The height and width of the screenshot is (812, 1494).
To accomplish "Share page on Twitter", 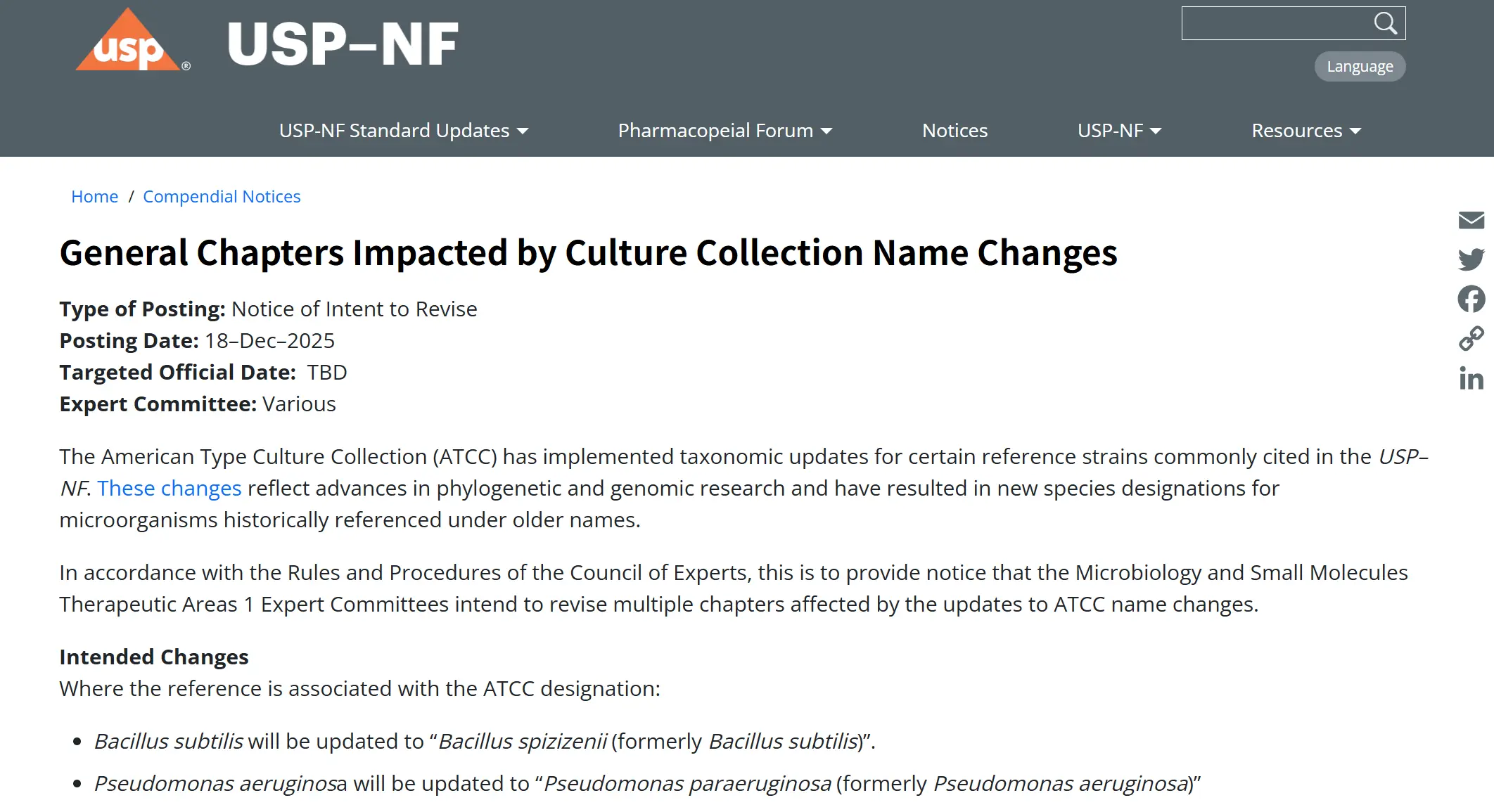I will [1471, 259].
